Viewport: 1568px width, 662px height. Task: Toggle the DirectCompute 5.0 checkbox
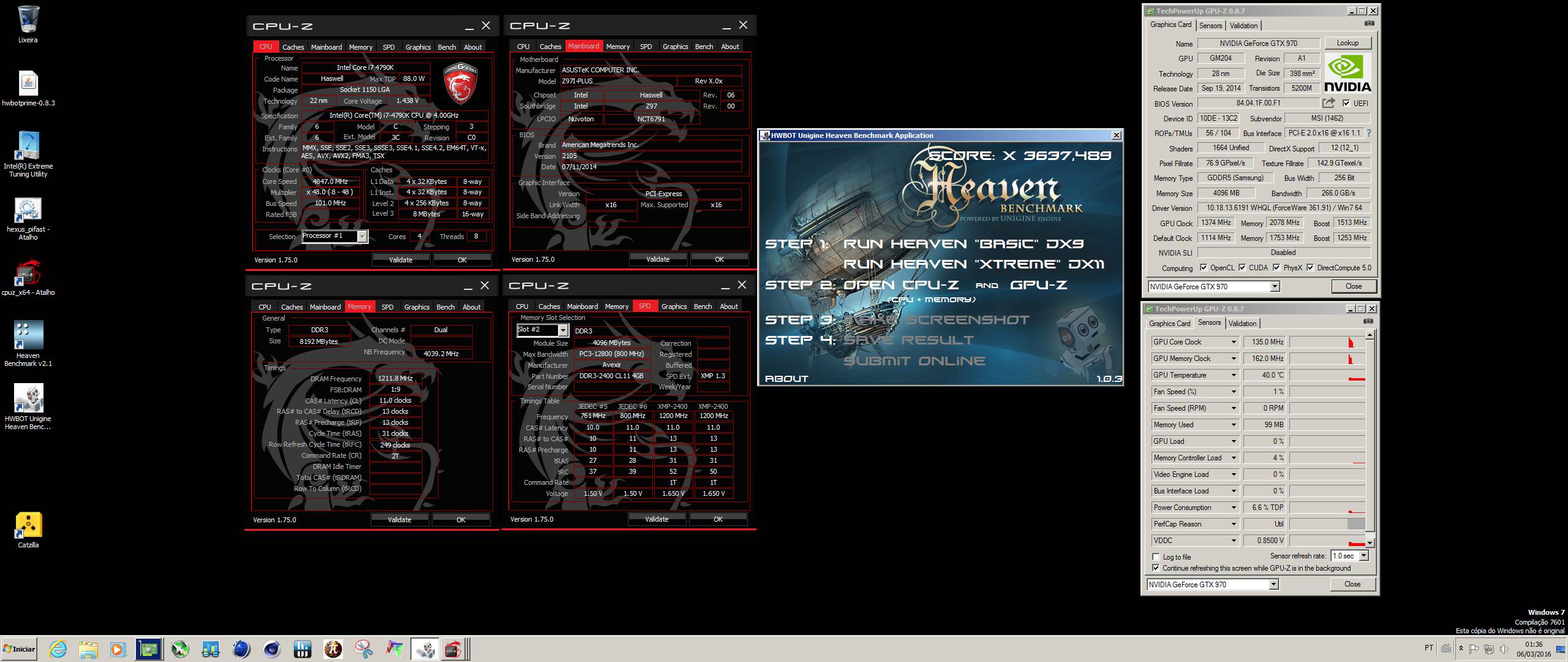pos(1310,267)
